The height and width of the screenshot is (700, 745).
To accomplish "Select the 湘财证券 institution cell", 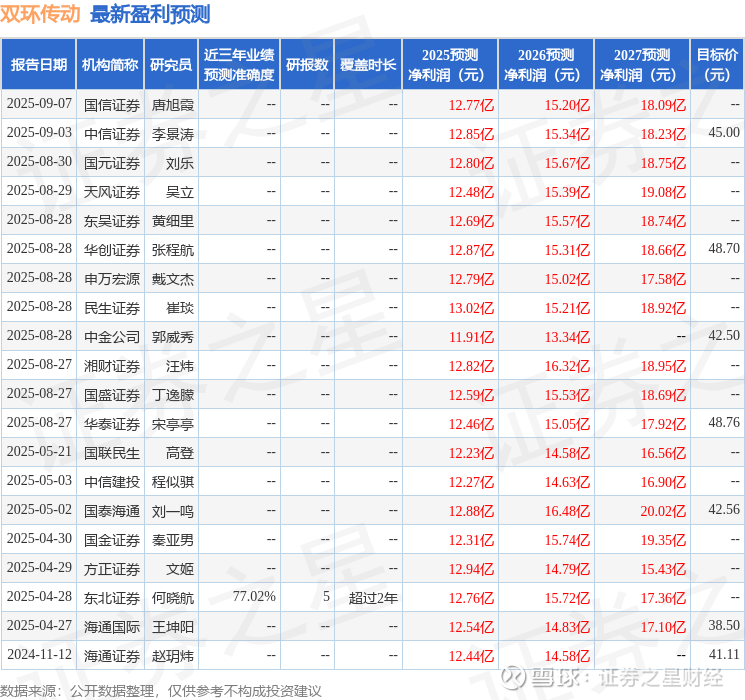I will tap(112, 366).
